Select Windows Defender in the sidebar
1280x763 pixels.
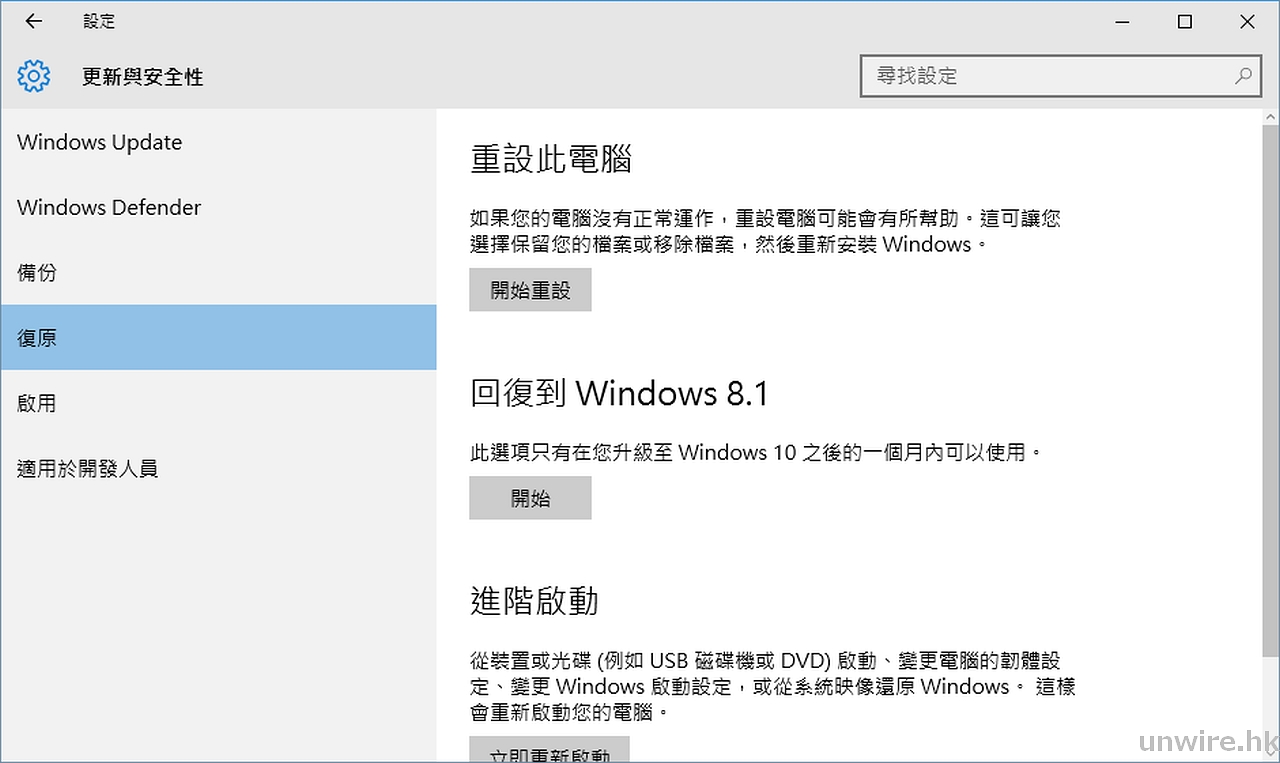click(x=109, y=207)
